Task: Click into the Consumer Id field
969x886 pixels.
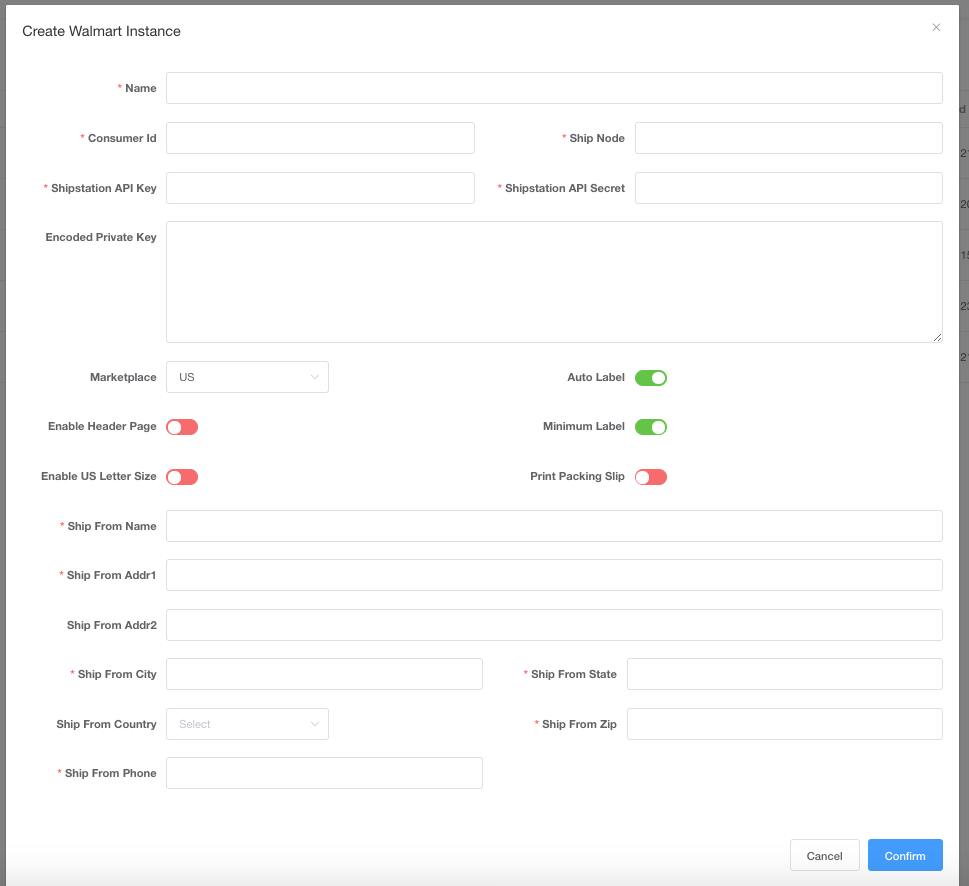Action: (320, 138)
